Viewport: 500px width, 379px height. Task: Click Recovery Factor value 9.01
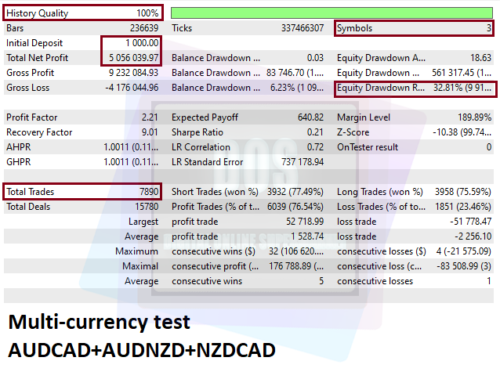coord(150,132)
